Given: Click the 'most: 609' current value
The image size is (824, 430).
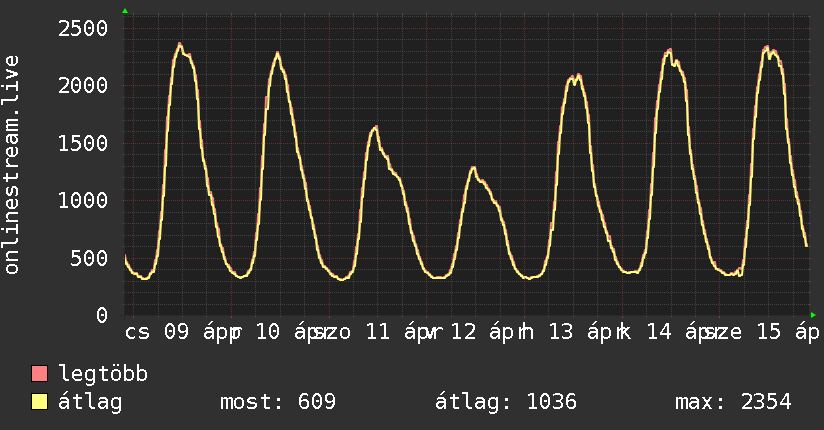Looking at the screenshot, I should (277, 402).
